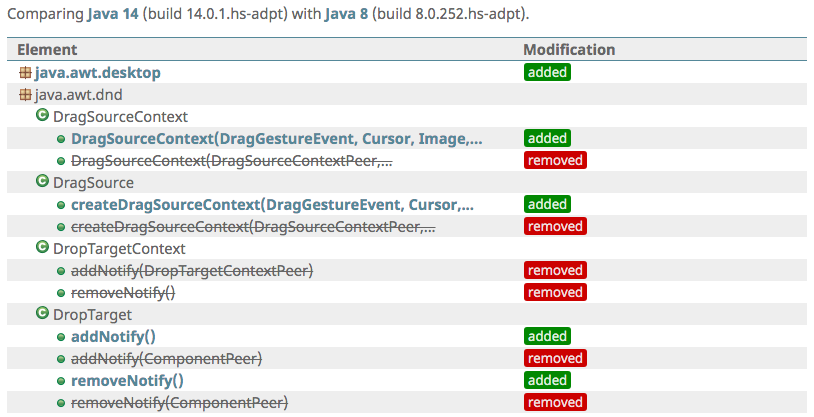Click the build 14.0.1.hs-adpt text
814x417 pixels.
[215, 14]
